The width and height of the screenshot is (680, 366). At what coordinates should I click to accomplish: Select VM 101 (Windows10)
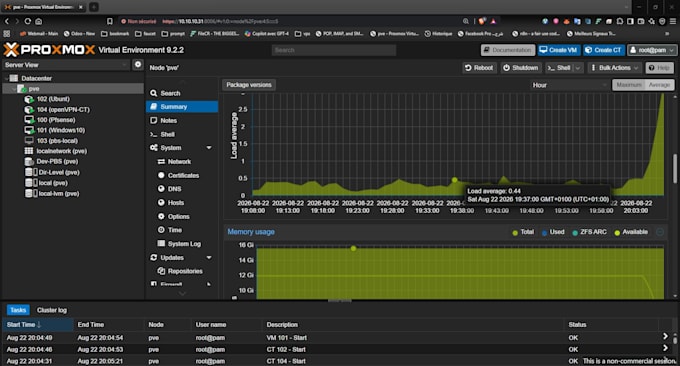[x=60, y=130]
